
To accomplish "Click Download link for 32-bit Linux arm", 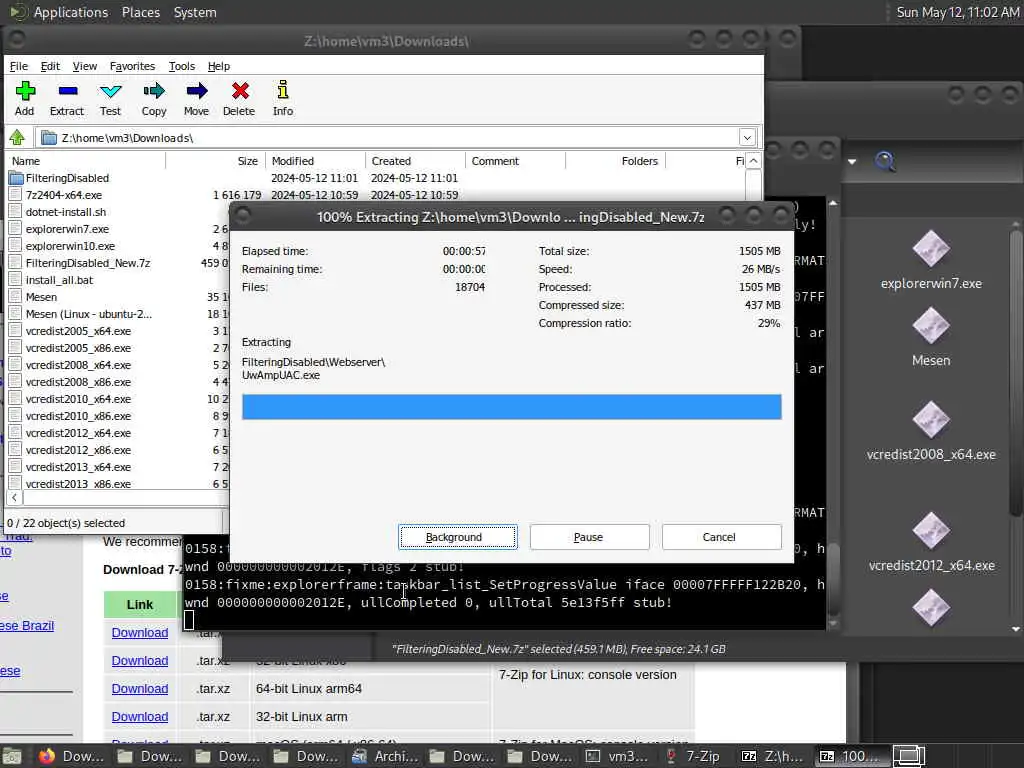I will pos(140,716).
